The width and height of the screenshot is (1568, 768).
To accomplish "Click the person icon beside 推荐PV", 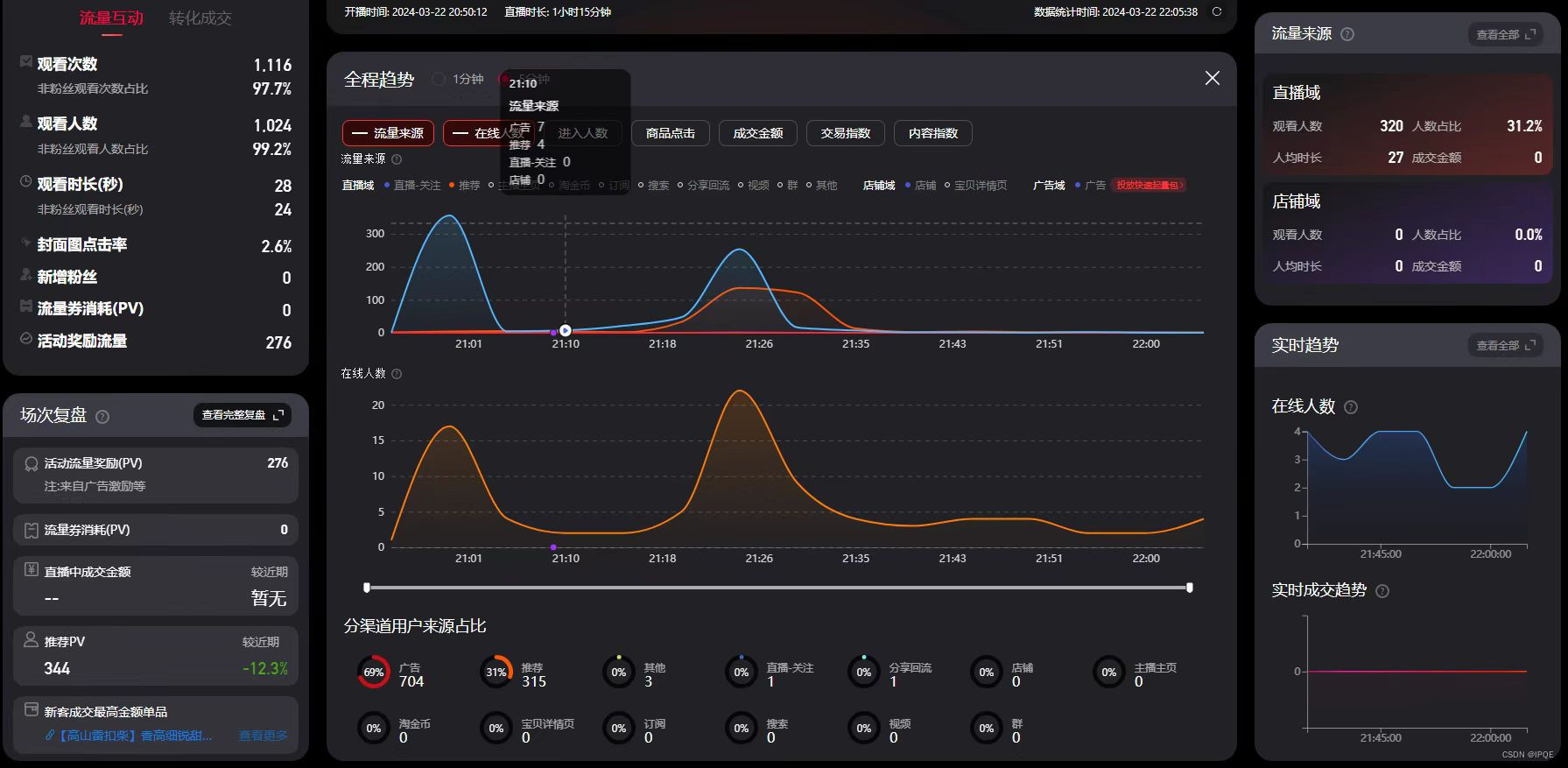I will click(x=32, y=639).
